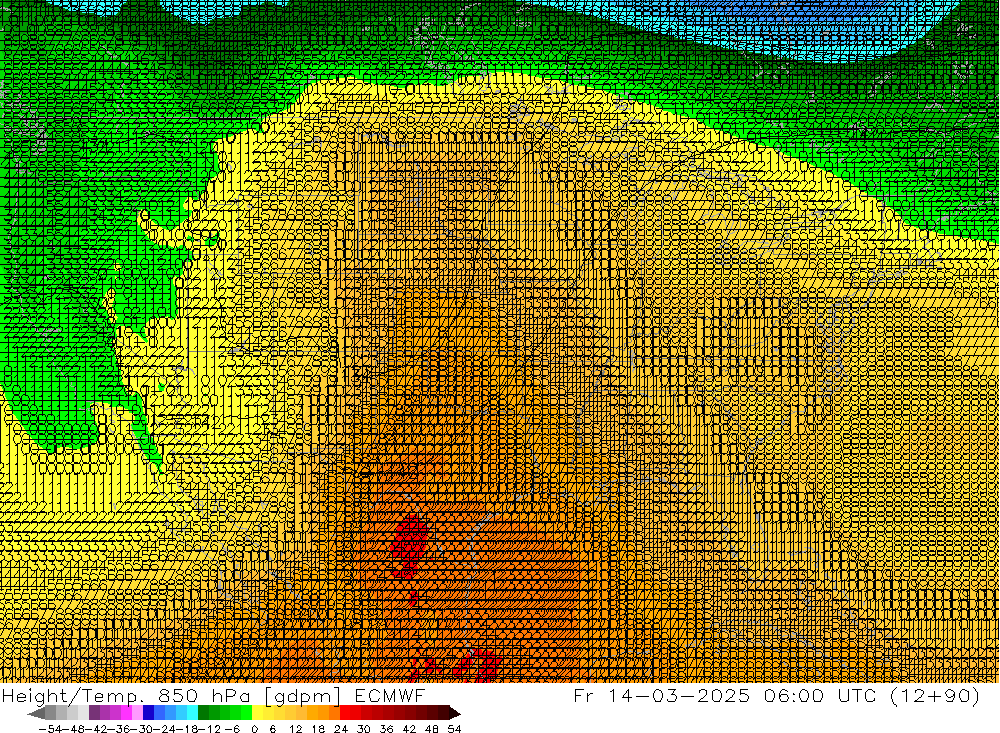Screen dimensions: 1000x733
Task: Pick the dark blue swatch in the legend
Action: [x=148, y=713]
